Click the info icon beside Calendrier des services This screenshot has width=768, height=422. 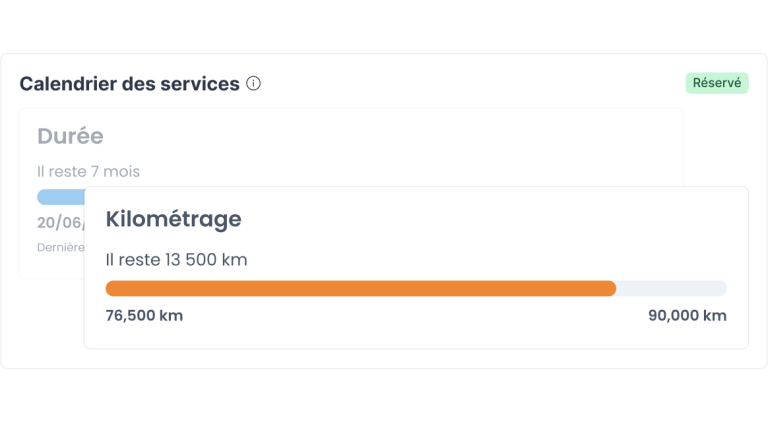pyautogui.click(x=253, y=83)
